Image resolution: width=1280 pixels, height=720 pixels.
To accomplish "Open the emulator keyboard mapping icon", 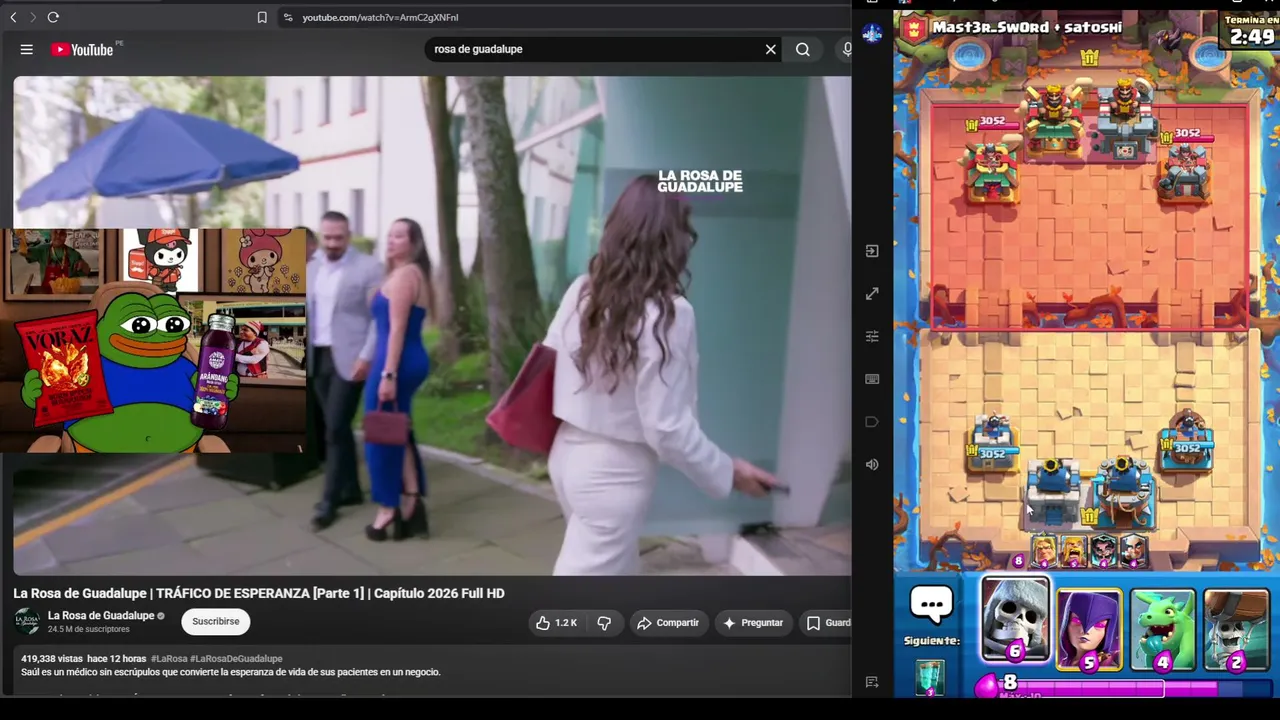I will [x=872, y=379].
